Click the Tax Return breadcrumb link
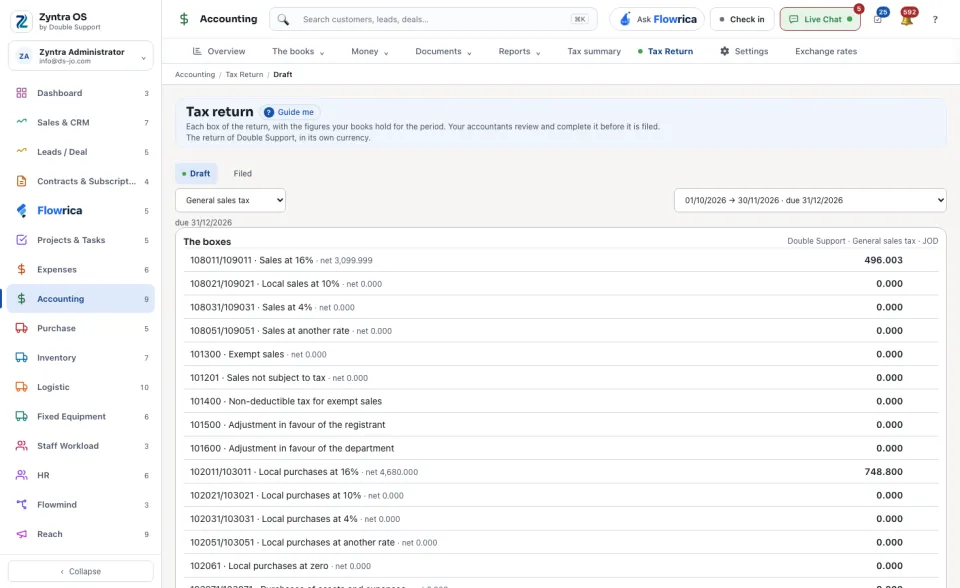Viewport: 960px width, 588px height. point(244,75)
